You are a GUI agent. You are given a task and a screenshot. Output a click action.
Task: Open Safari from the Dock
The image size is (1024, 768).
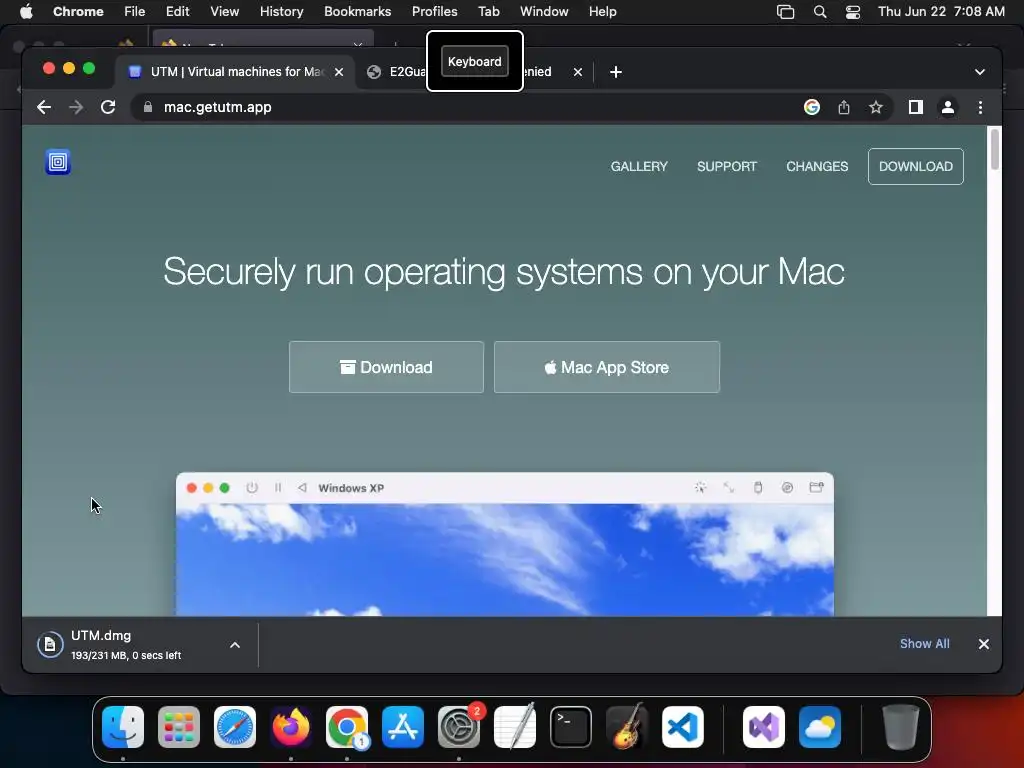[x=235, y=727]
